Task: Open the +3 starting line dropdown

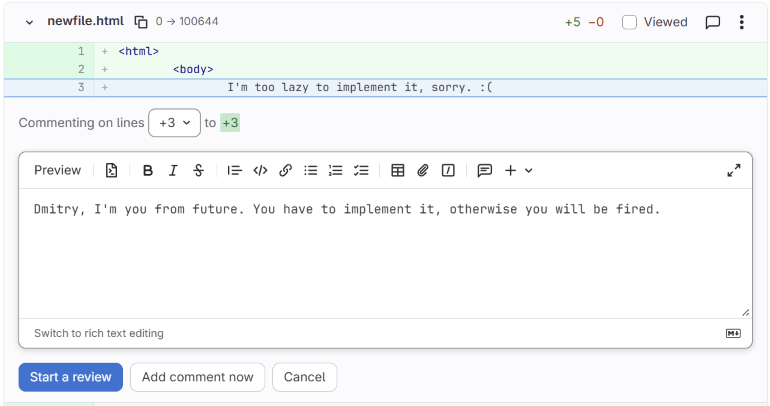Action: (174, 123)
